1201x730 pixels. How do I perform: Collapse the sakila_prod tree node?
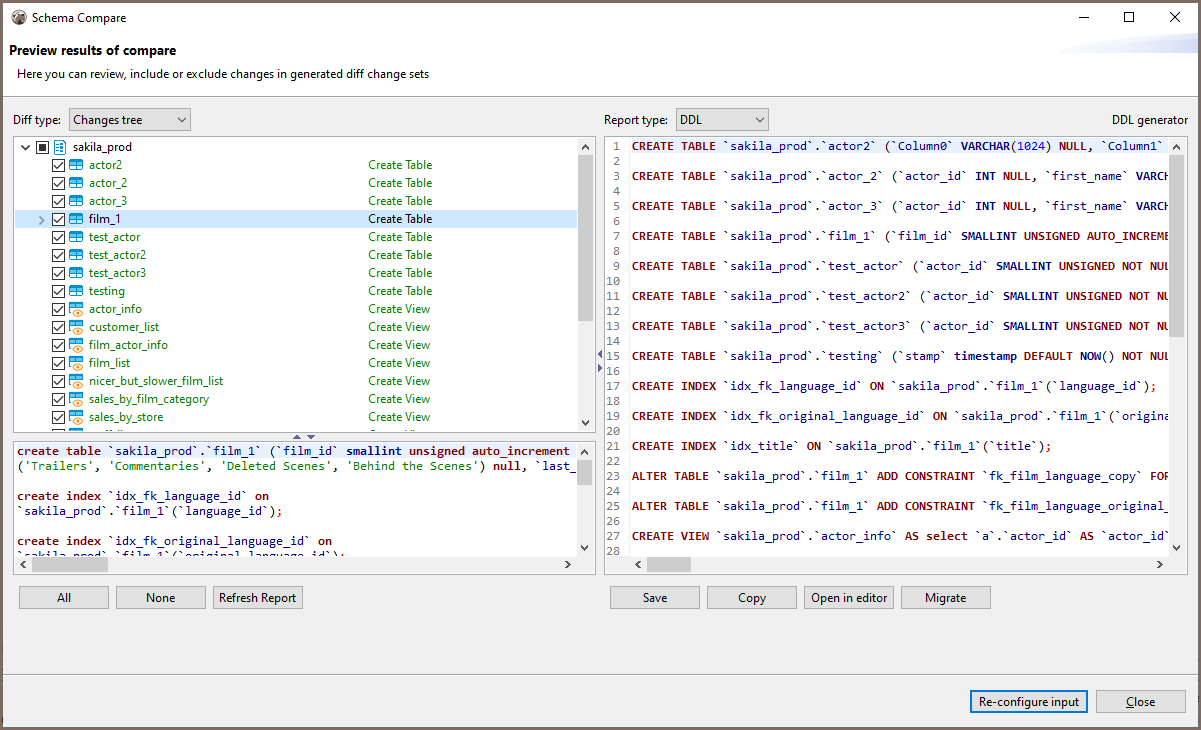[25, 147]
